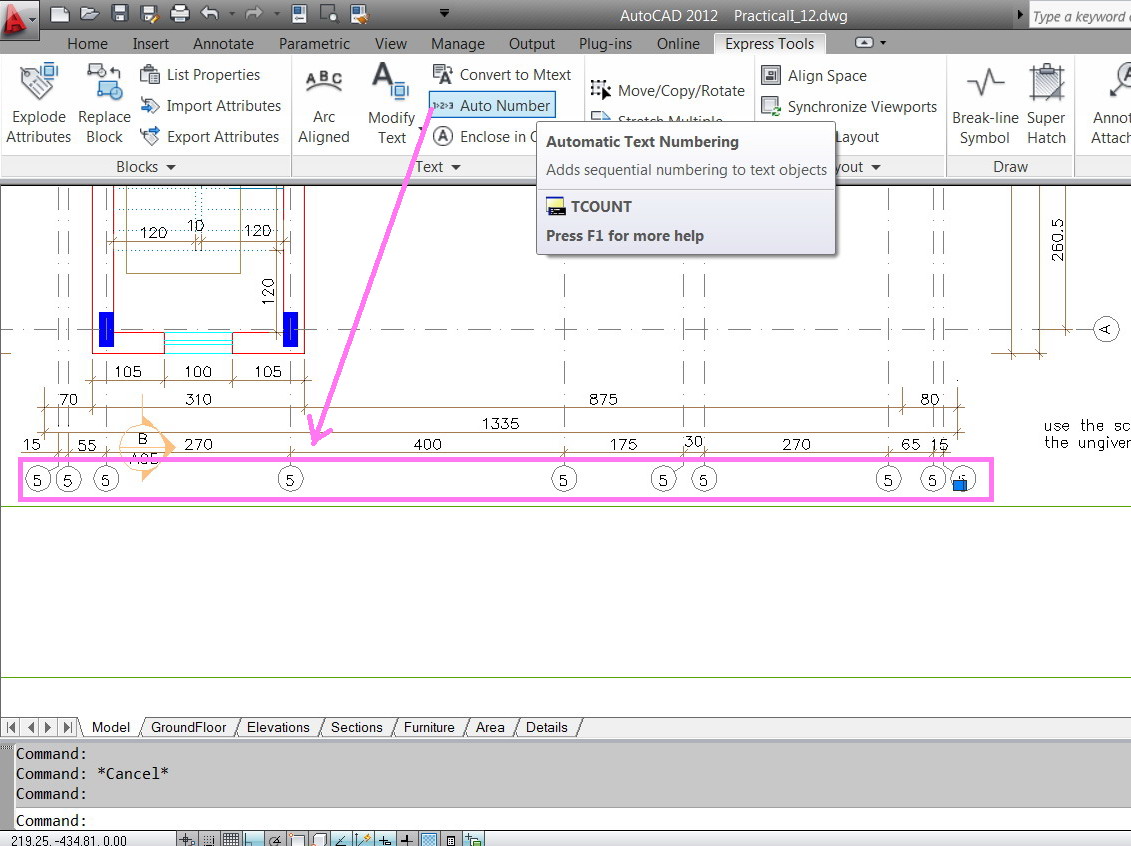Click the Save icon in quick access toolbar
The width and height of the screenshot is (1131, 846).
click(x=120, y=14)
